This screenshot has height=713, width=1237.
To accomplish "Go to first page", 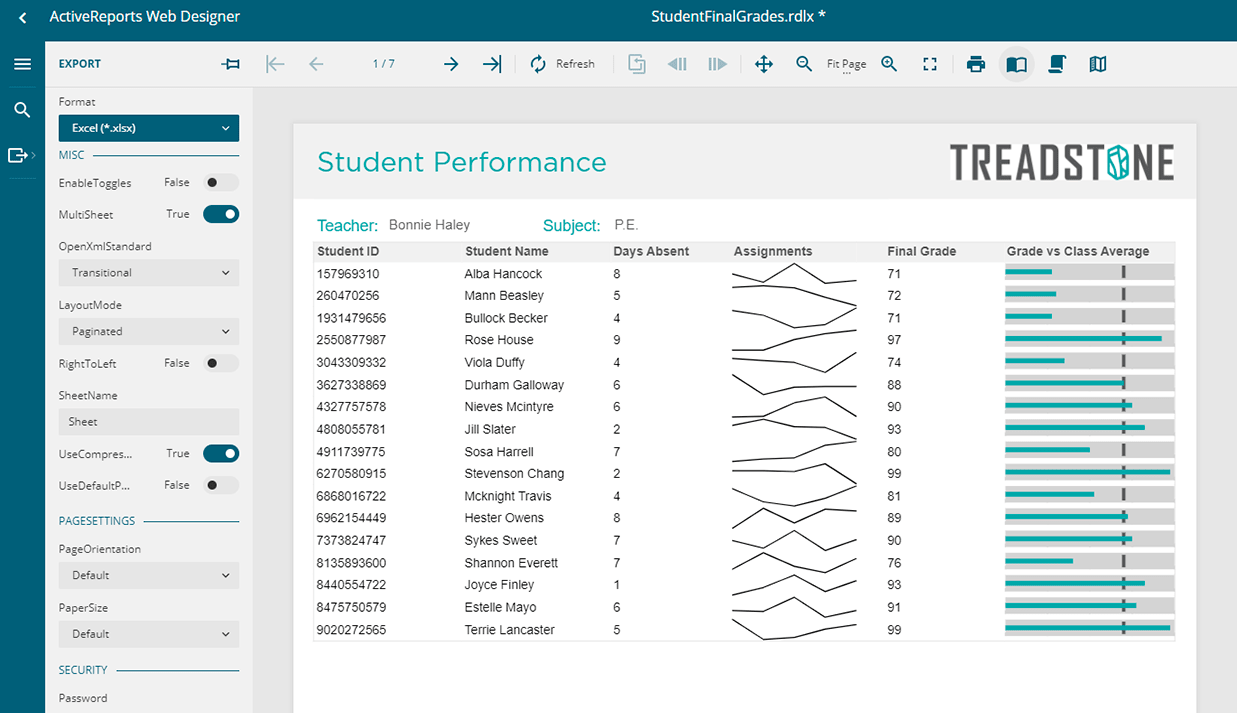I will tap(275, 64).
